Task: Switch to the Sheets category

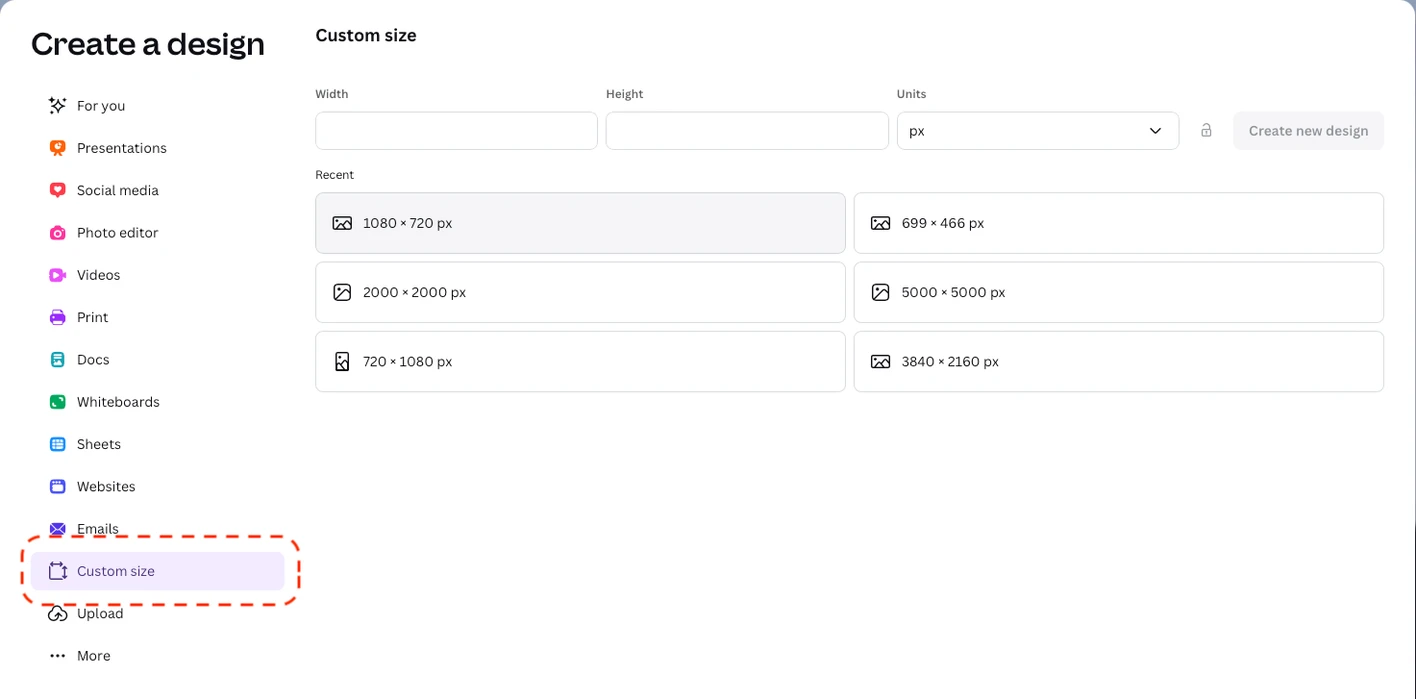Action: point(98,444)
